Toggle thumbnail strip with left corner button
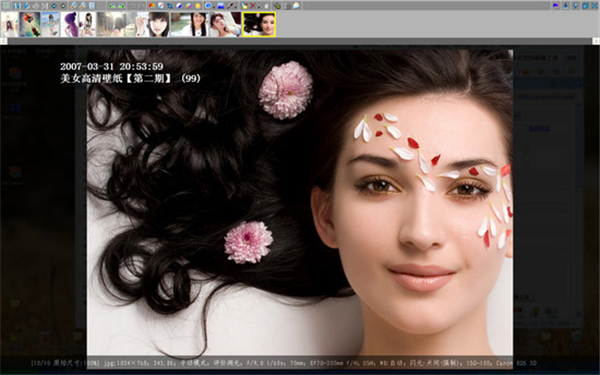The height and width of the screenshot is (375, 600). click(3, 41)
